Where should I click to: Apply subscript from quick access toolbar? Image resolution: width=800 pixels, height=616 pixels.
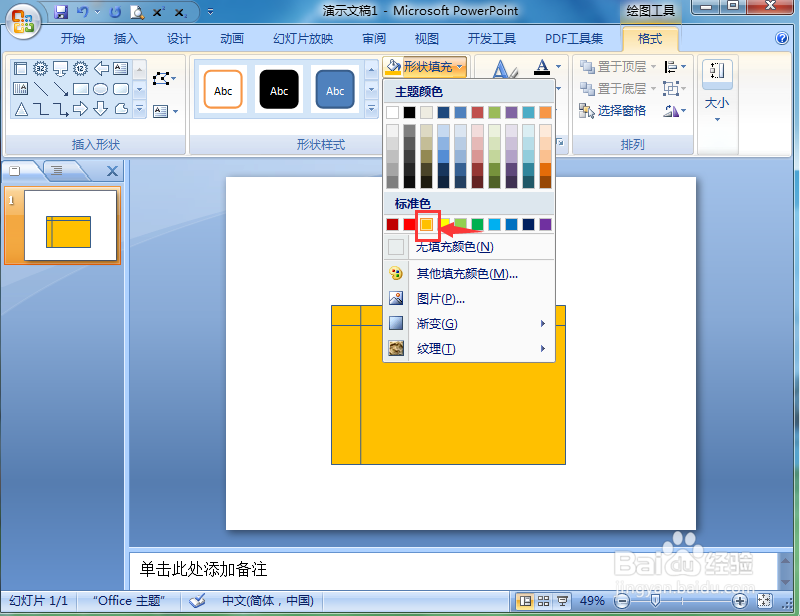(180, 11)
